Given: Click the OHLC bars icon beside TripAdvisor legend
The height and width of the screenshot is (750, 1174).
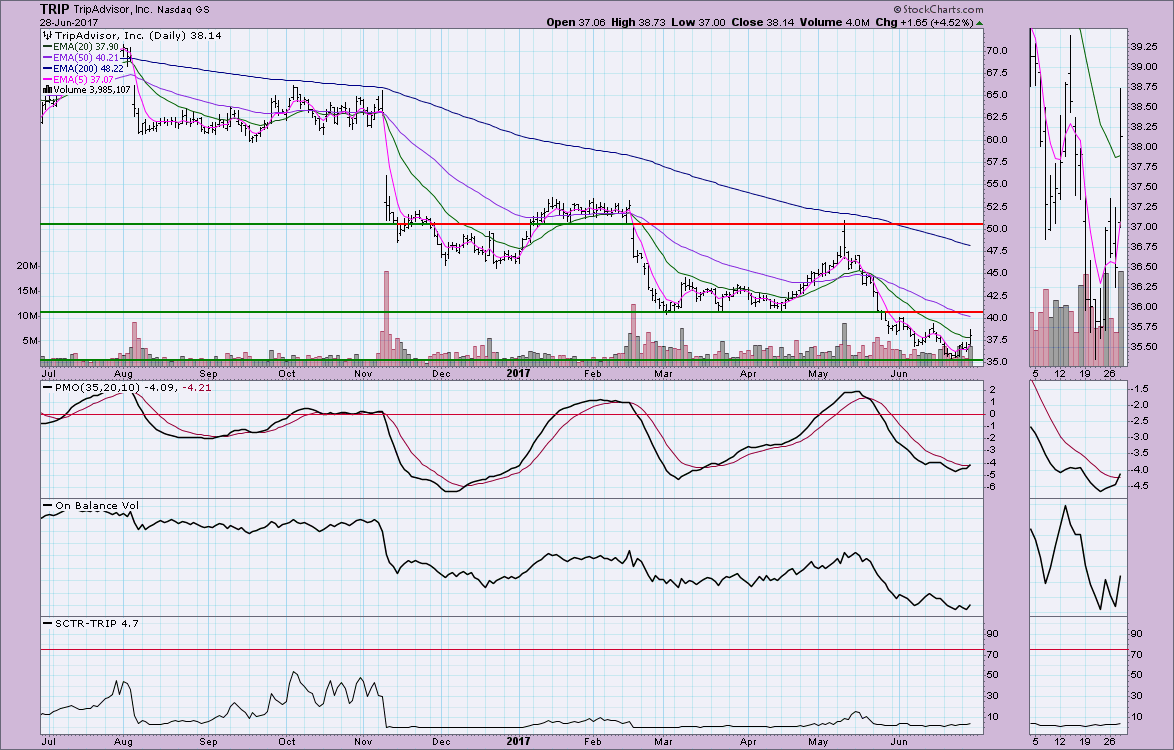Looking at the screenshot, I should tap(46, 35).
